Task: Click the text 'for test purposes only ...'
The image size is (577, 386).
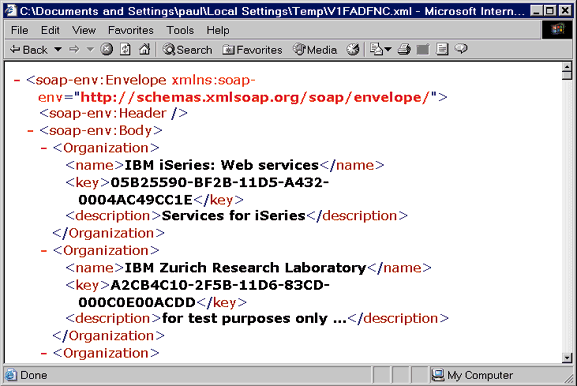Action: click(x=254, y=318)
